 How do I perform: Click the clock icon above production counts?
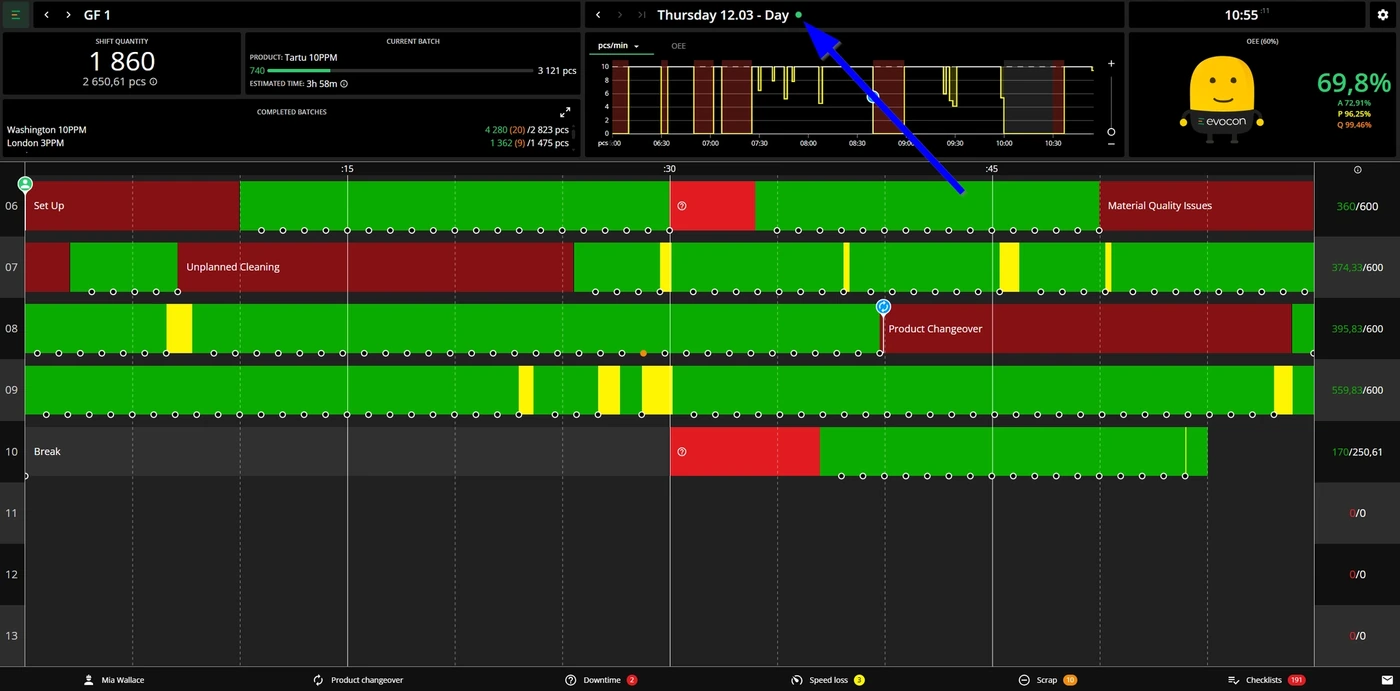coord(1357,170)
